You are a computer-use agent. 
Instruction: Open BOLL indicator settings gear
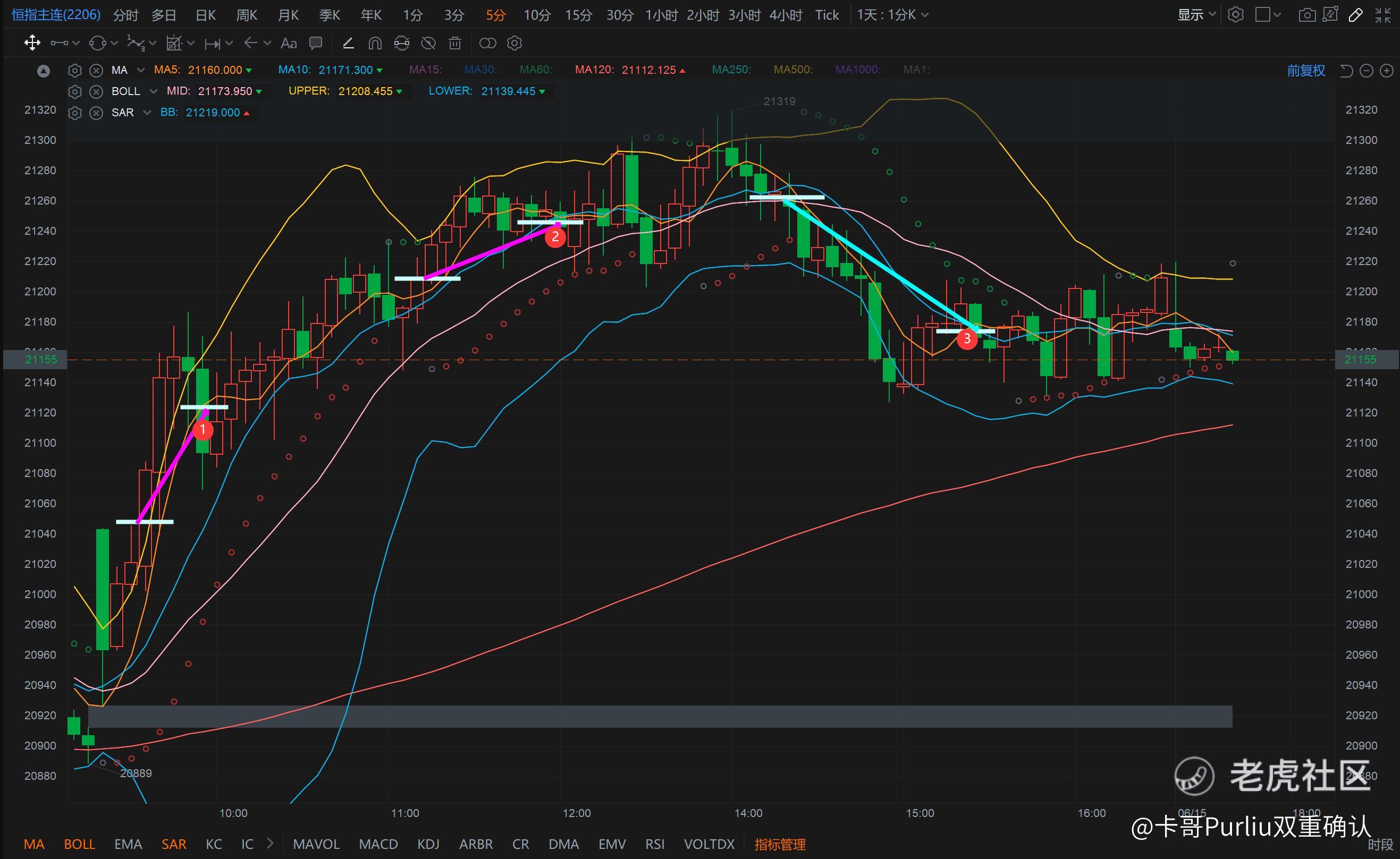[x=74, y=91]
